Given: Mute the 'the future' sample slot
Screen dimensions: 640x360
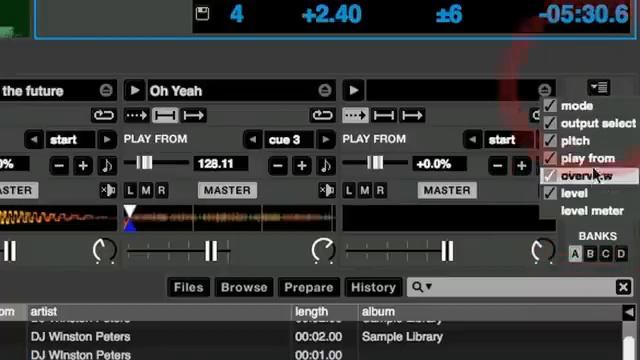Looking at the screenshot, I should pyautogui.click(x=108, y=190).
